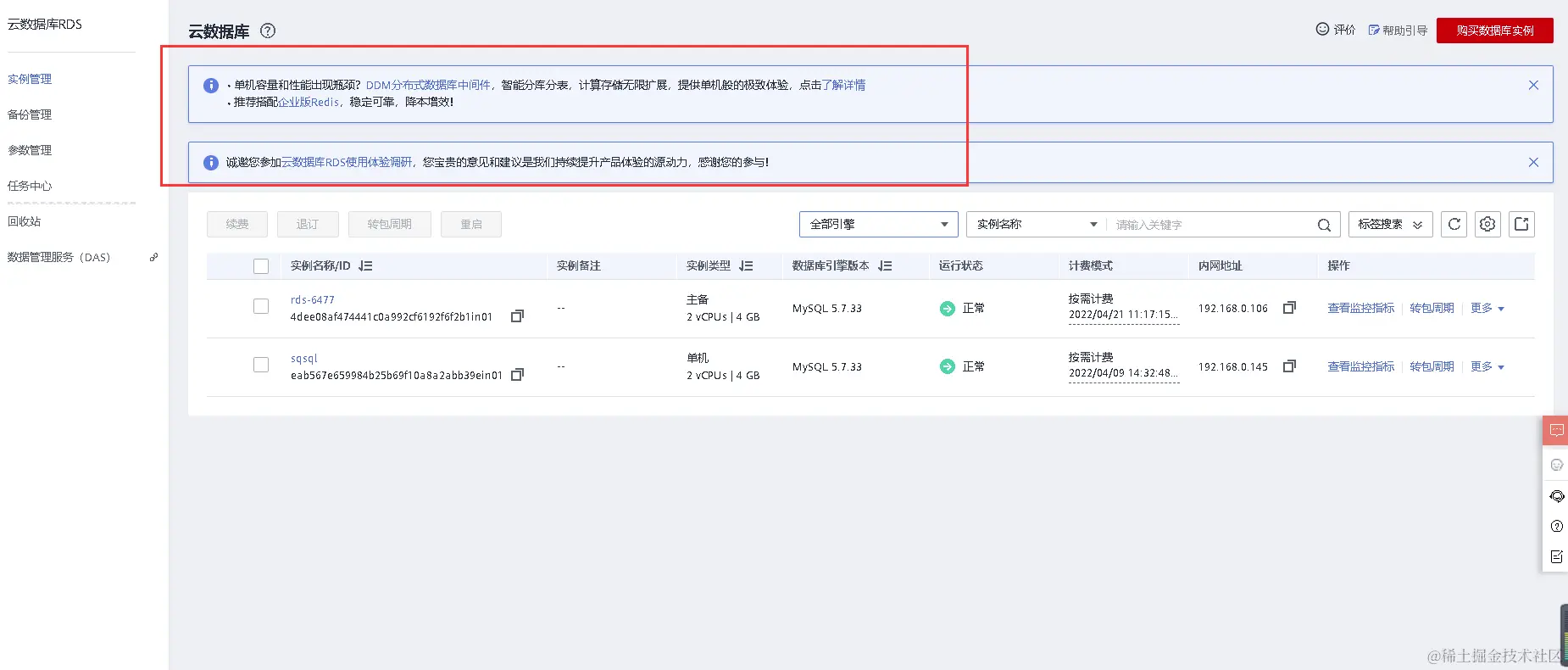Open the 全部引擎 engine filter dropdown

click(878, 224)
